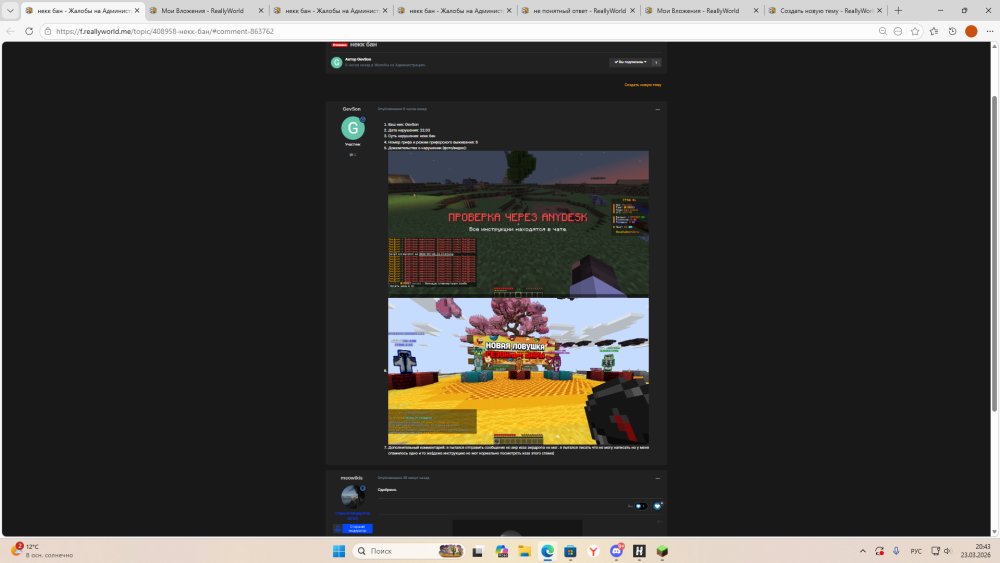Open the Copilot icon in taskbar
Viewport: 1000px width, 563px height.
[x=501, y=551]
